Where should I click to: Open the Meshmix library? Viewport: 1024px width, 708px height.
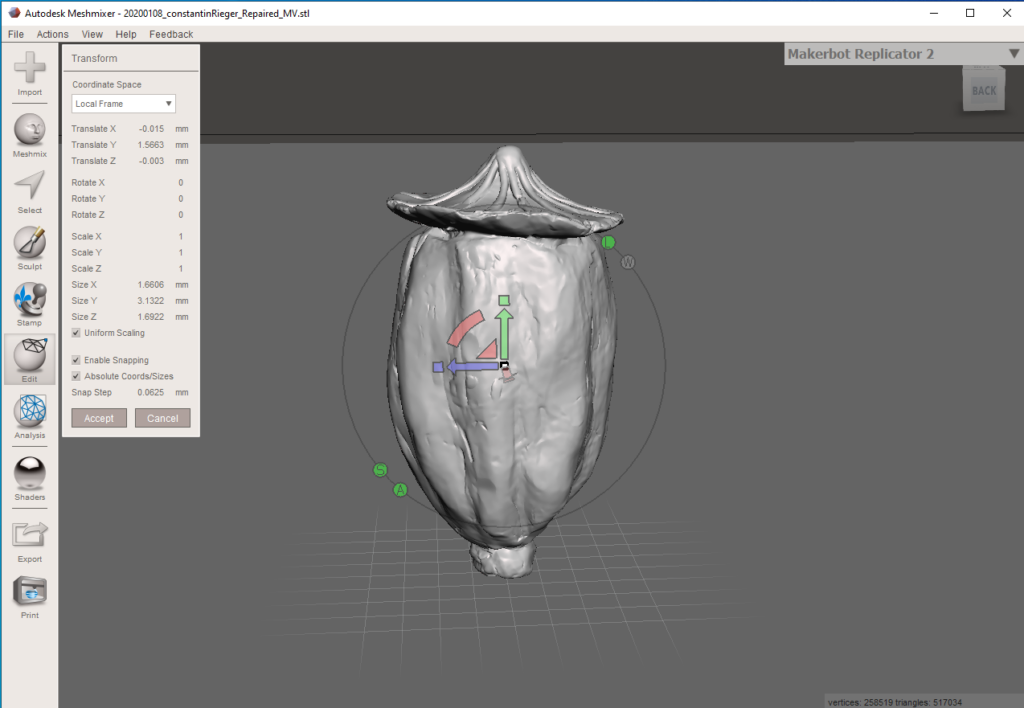(x=29, y=135)
